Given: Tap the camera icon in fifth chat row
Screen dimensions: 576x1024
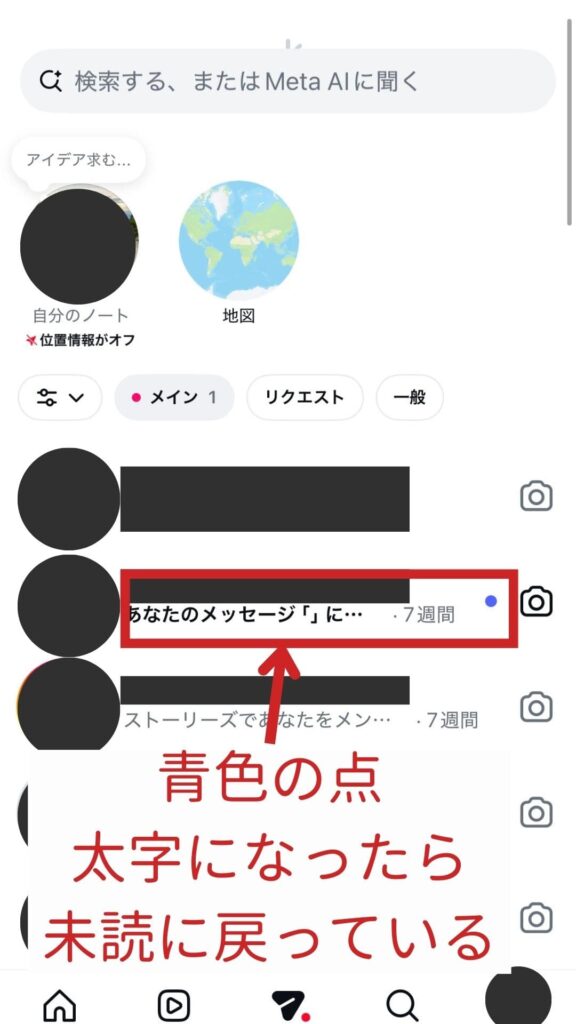Looking at the screenshot, I should point(536,918).
